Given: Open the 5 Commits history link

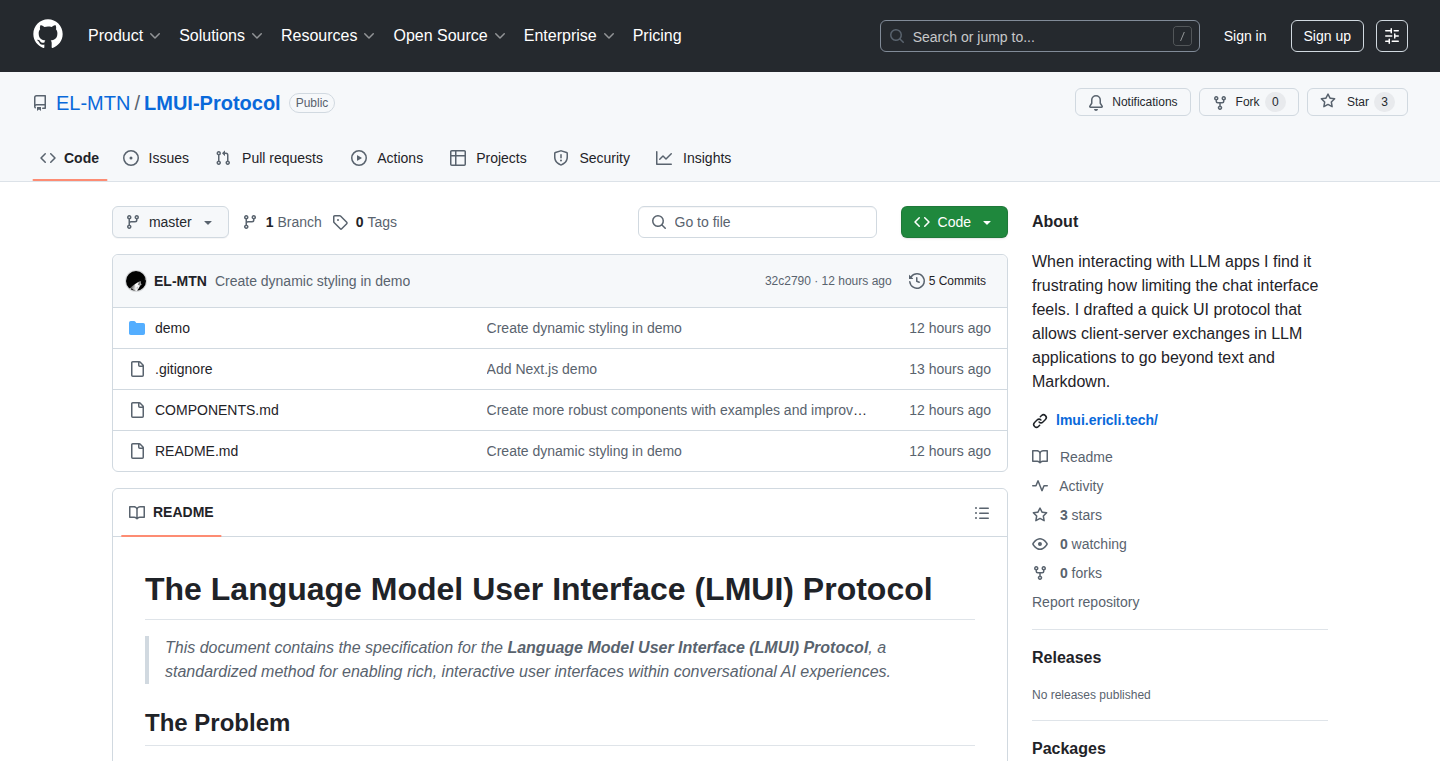Looking at the screenshot, I should 947,281.
